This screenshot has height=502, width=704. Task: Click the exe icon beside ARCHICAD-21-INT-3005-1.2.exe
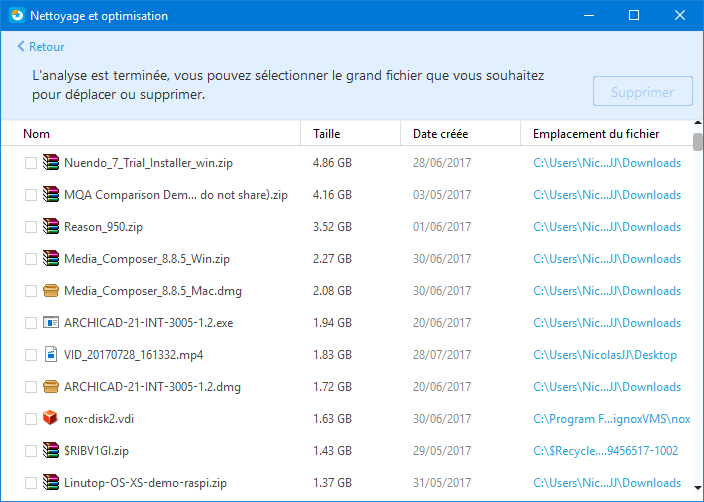pos(51,322)
